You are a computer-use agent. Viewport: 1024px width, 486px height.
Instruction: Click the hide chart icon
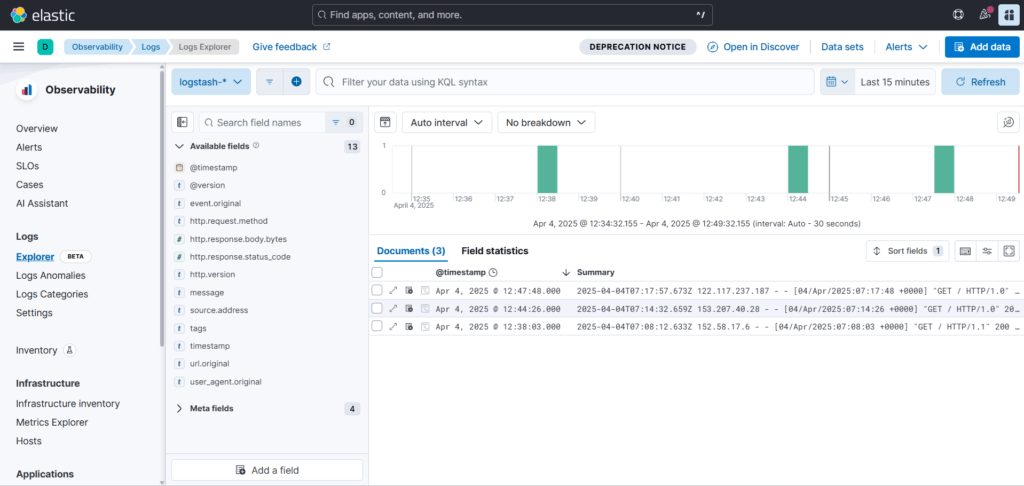[x=385, y=122]
